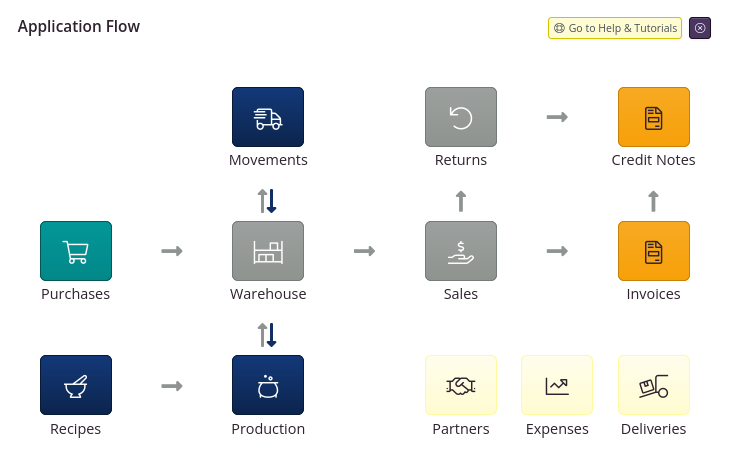Open the Invoices orange tile

coord(654,251)
